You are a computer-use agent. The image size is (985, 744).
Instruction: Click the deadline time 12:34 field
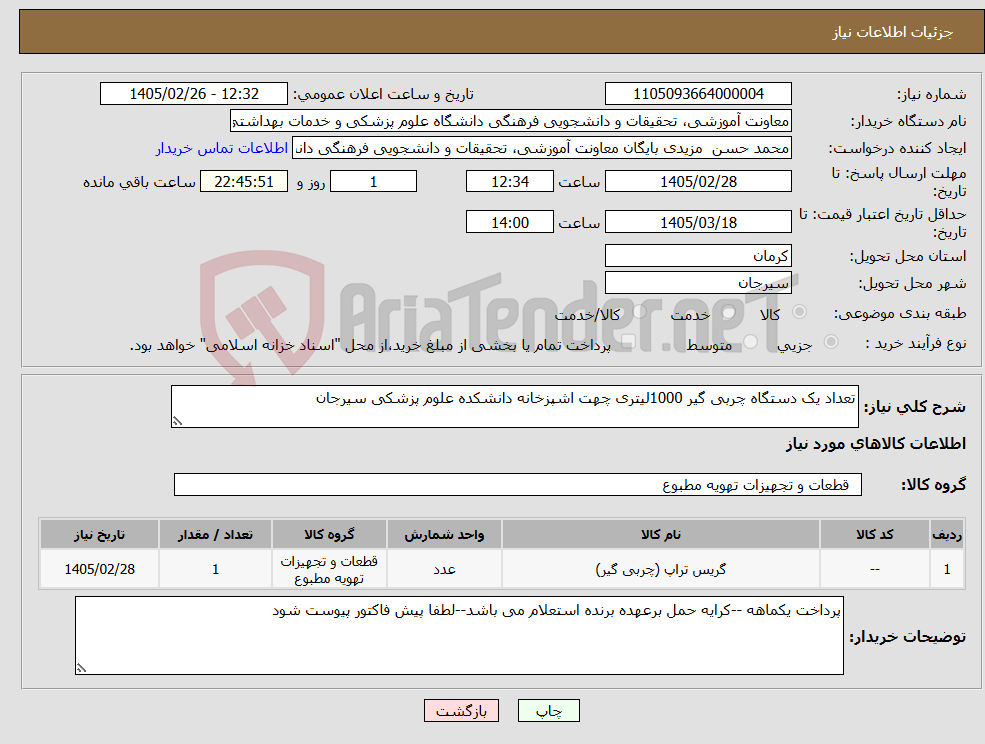coord(509,182)
